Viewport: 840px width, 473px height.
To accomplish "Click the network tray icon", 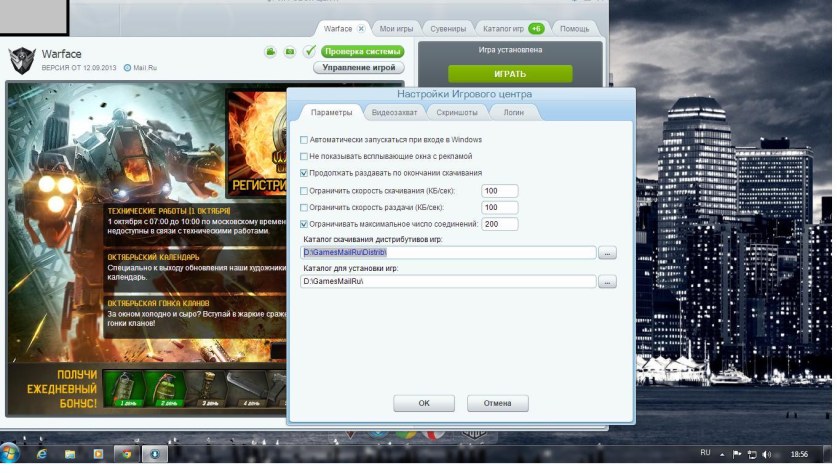I will tap(752, 454).
